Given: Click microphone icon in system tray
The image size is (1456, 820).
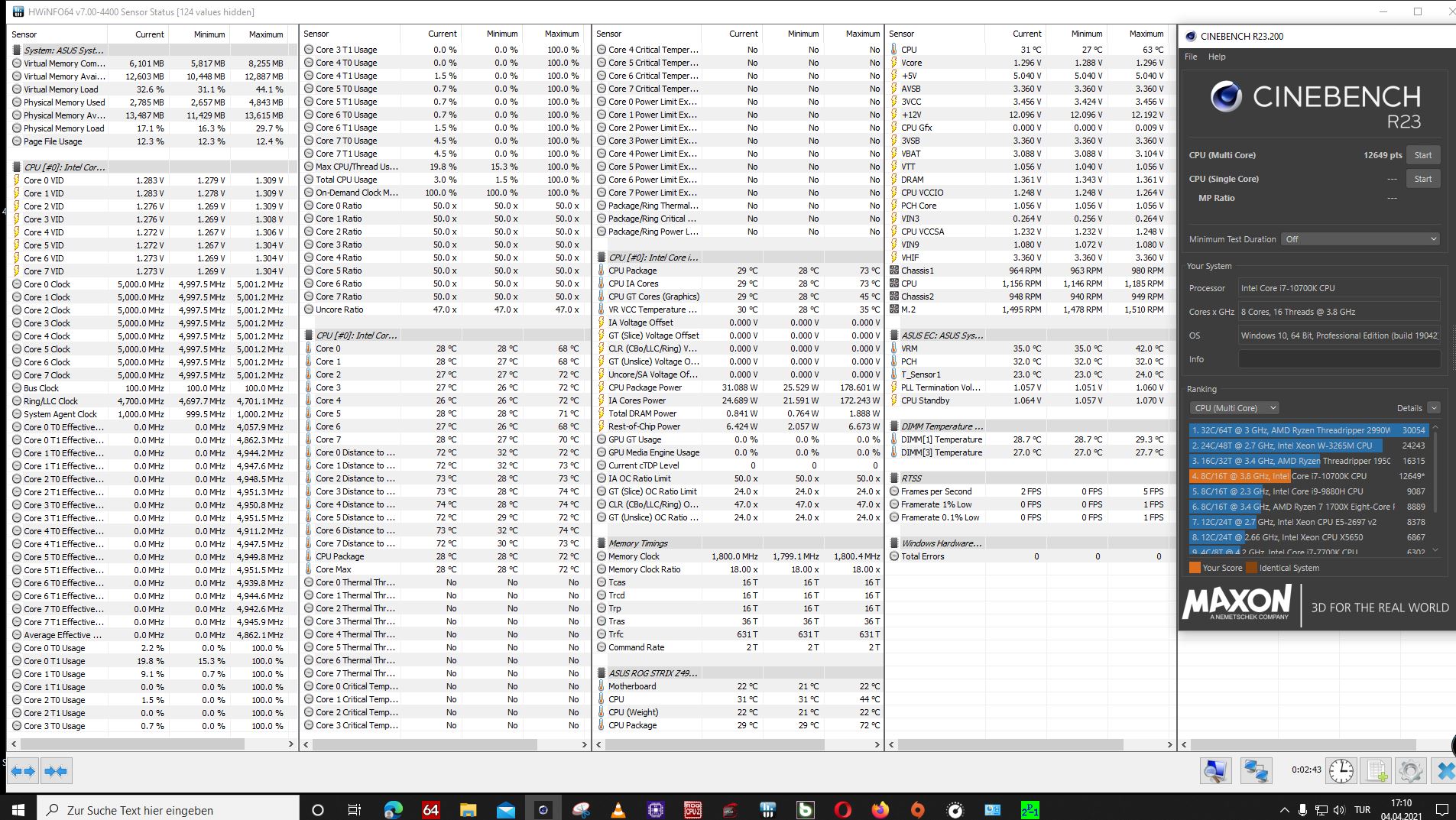Looking at the screenshot, I should [1304, 810].
